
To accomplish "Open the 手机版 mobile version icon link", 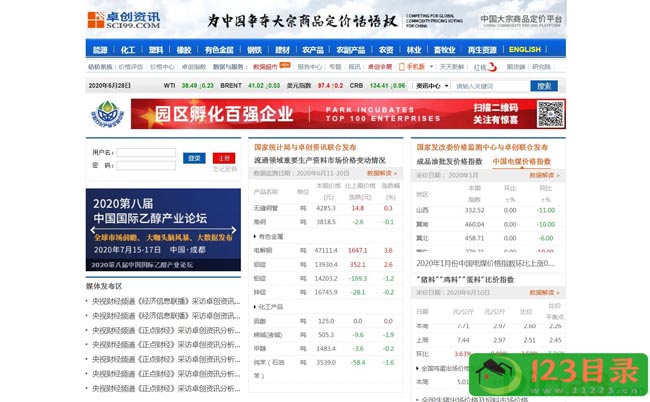I will click(x=410, y=67).
